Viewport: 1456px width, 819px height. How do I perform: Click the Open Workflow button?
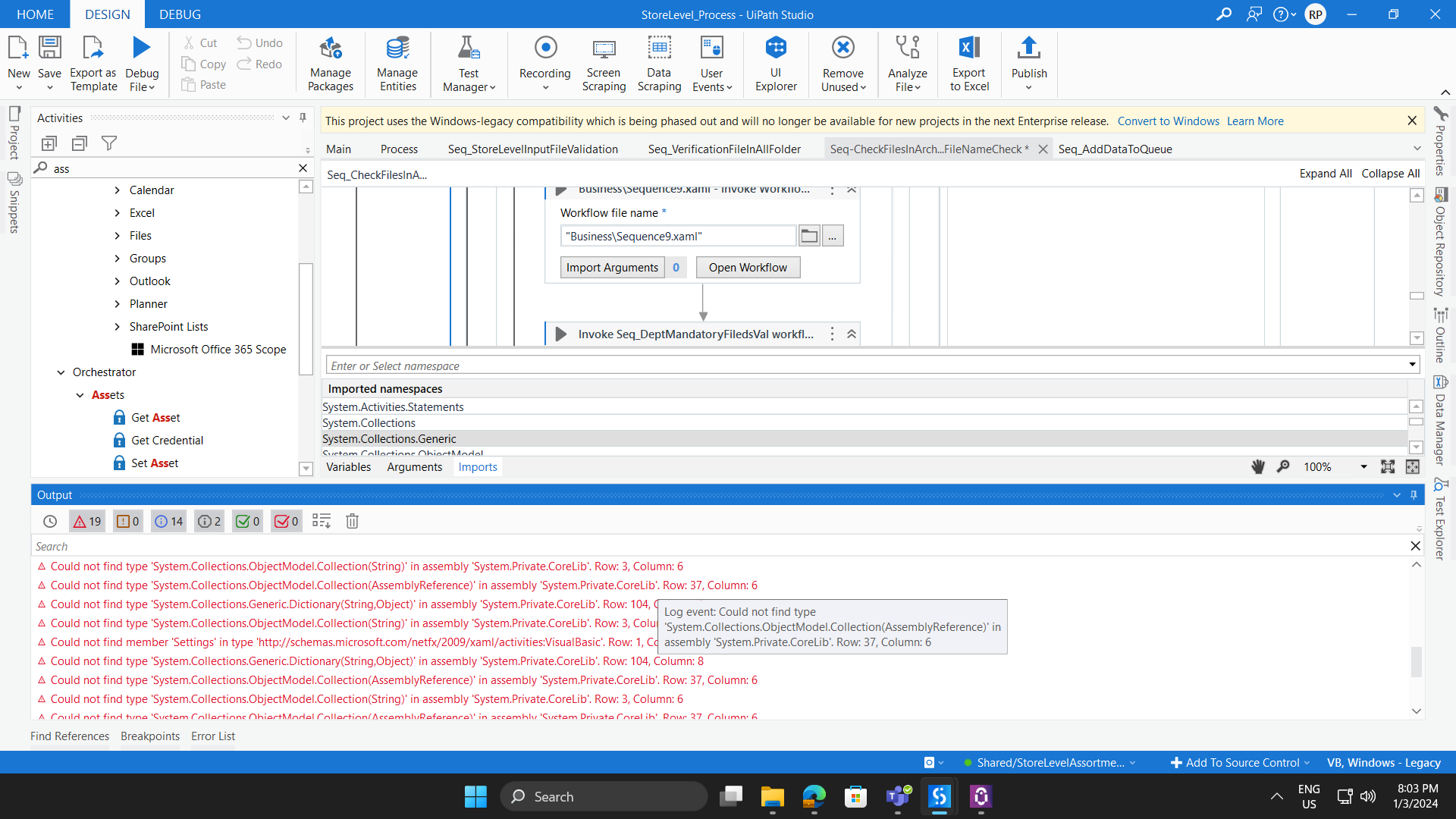coord(747,267)
